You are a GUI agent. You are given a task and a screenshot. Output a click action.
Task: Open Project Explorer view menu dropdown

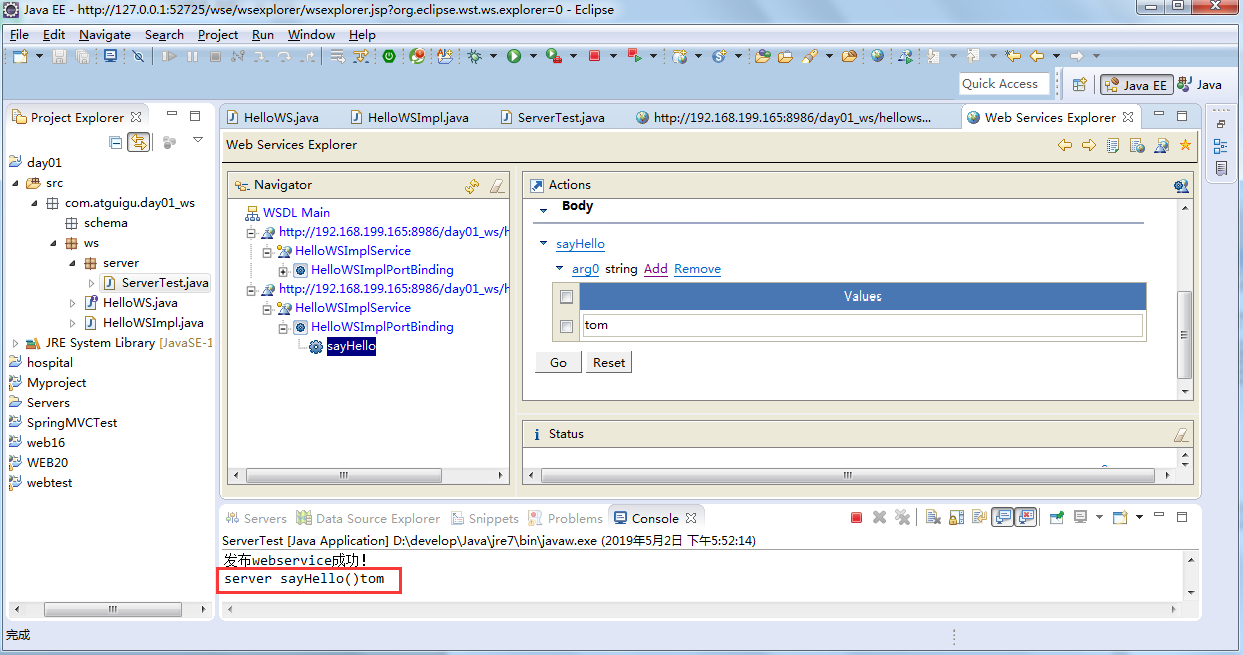coord(198,141)
